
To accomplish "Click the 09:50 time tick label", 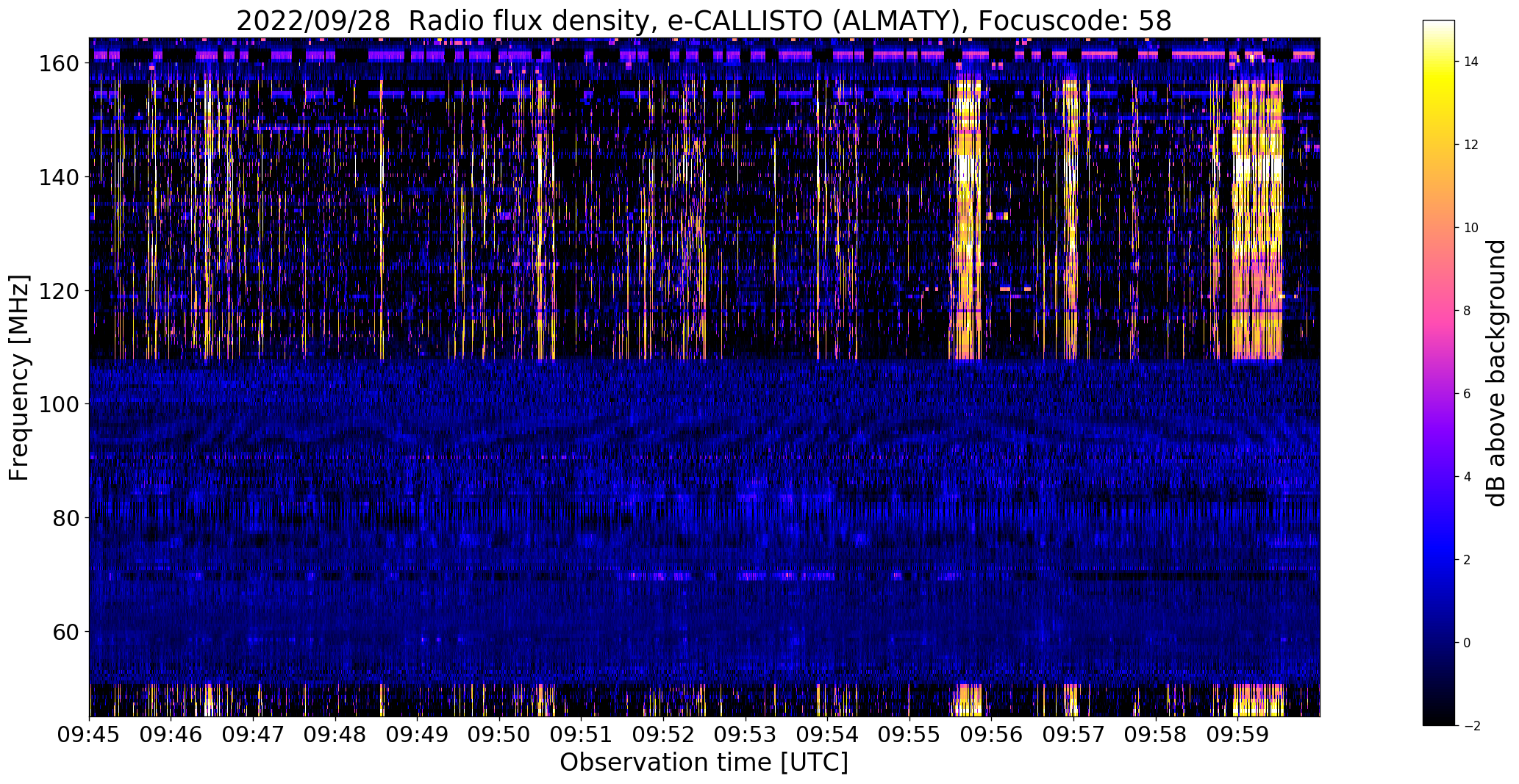I will tap(500, 735).
